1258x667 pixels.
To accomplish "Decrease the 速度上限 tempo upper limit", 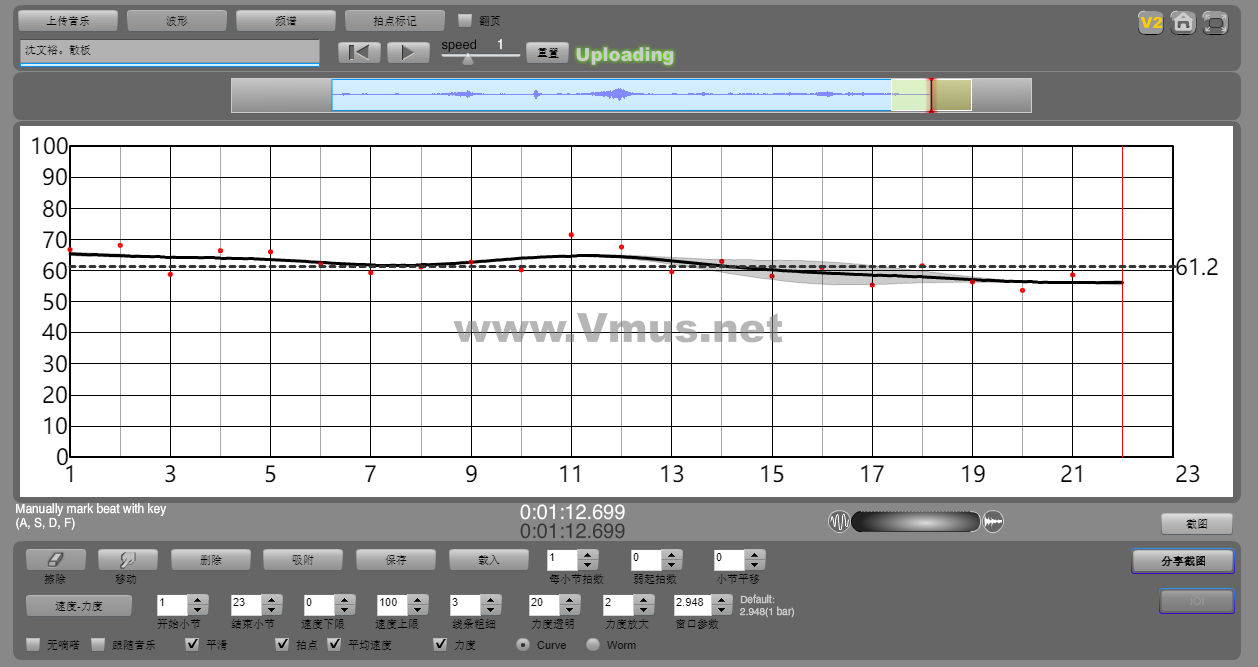I will pos(417,610).
